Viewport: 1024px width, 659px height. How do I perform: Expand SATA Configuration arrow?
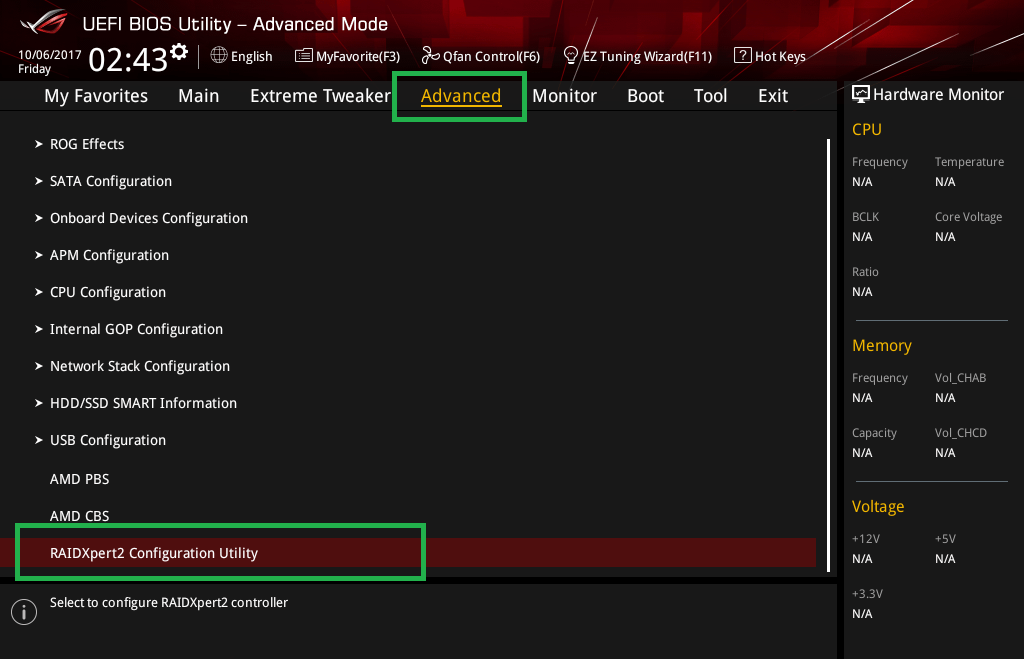(x=39, y=181)
